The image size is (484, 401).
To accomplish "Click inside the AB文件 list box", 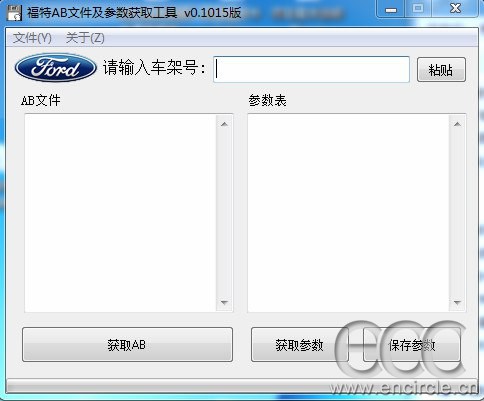I will tap(121, 213).
